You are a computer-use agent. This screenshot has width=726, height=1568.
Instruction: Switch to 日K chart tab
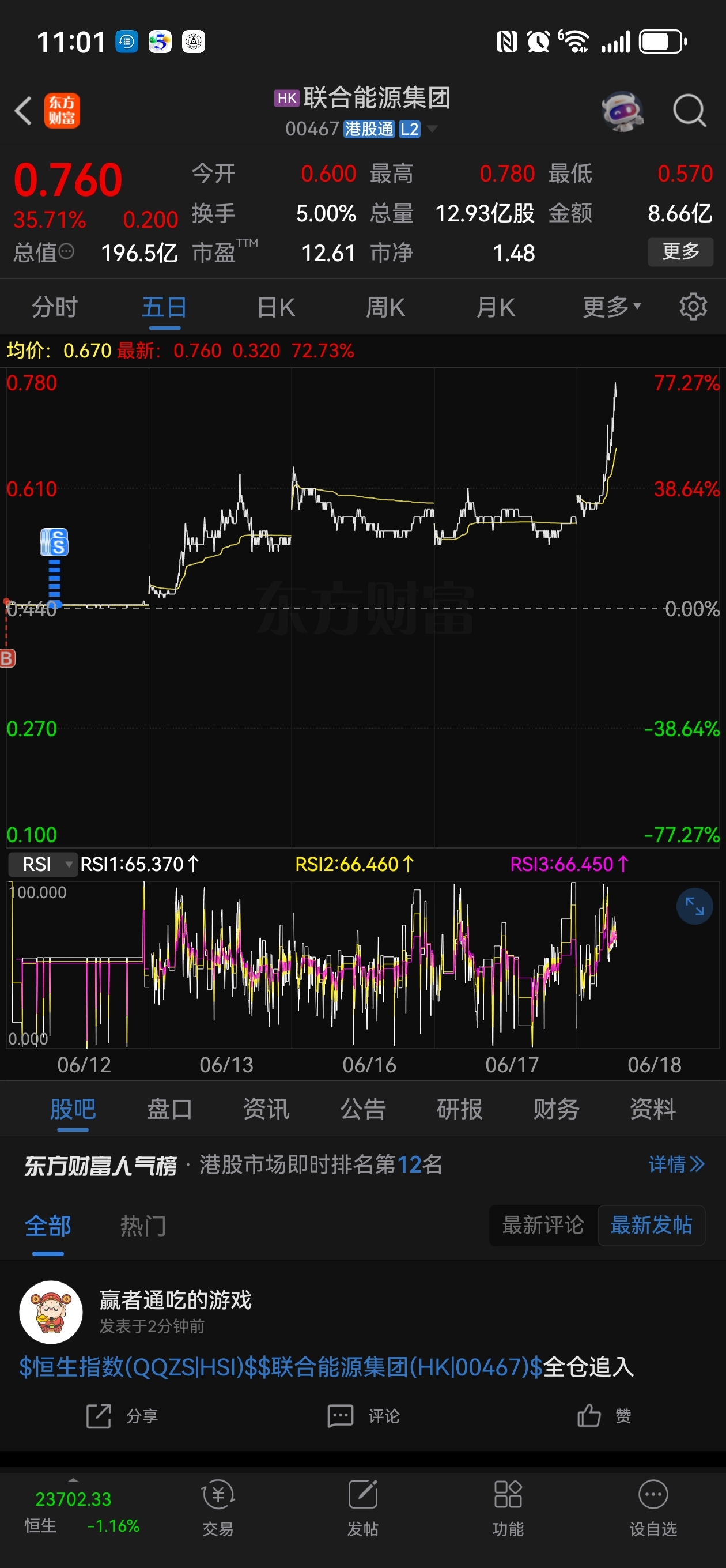pyautogui.click(x=275, y=307)
